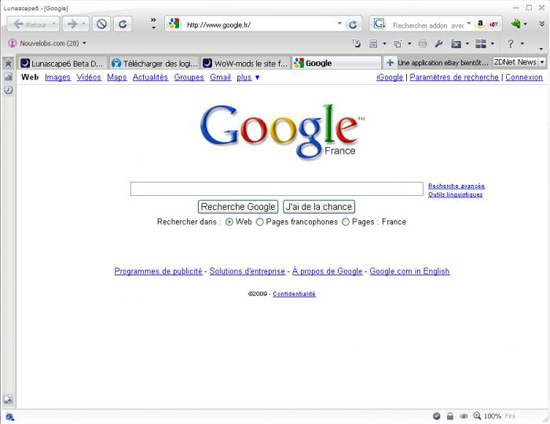Click the wrench tools icon
The width and height of the screenshot is (550, 424).
pos(438,43)
